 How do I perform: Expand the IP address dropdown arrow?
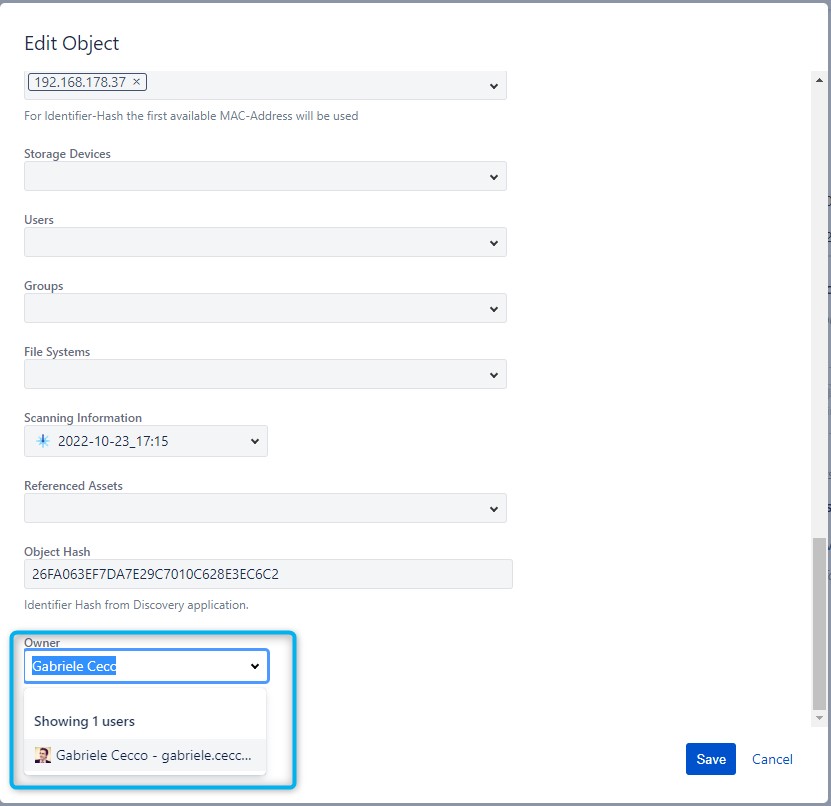pyautogui.click(x=493, y=87)
